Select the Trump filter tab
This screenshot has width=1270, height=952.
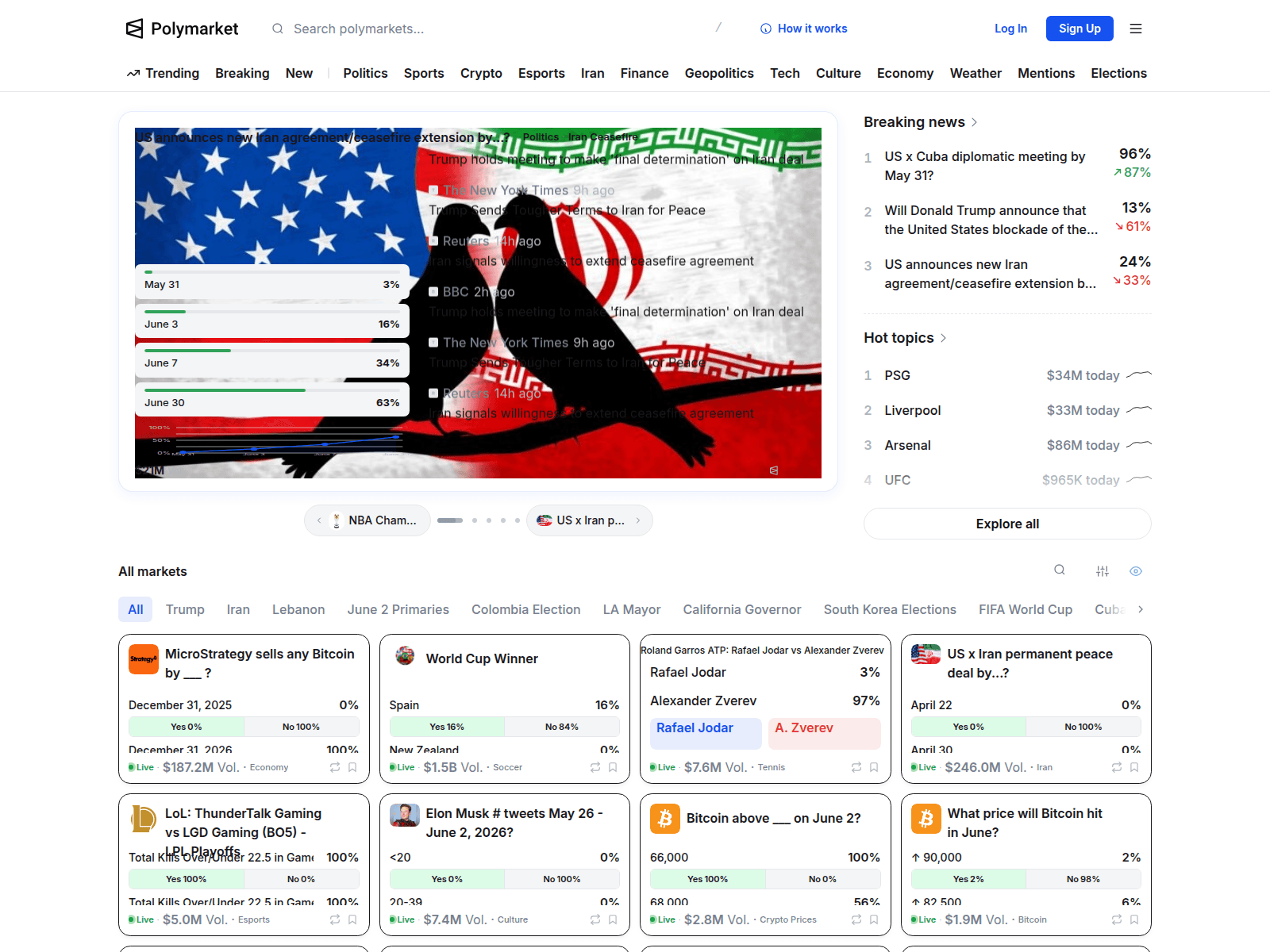[185, 609]
